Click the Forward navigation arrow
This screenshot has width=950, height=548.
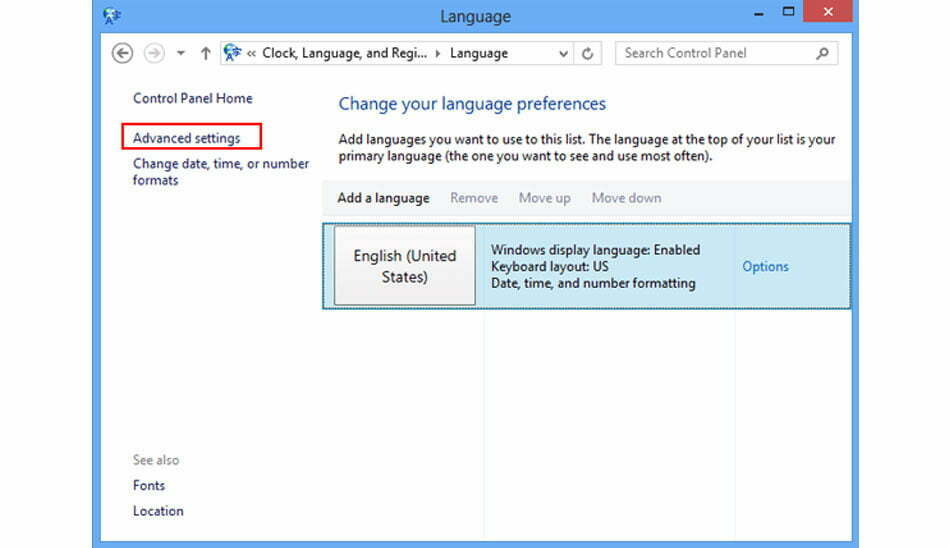(x=154, y=53)
